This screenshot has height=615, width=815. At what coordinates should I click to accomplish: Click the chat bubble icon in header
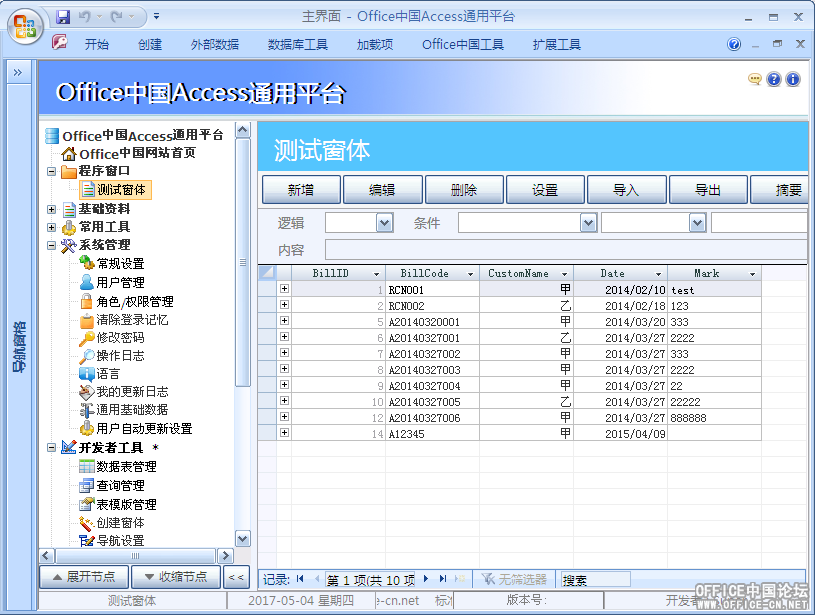pyautogui.click(x=755, y=79)
